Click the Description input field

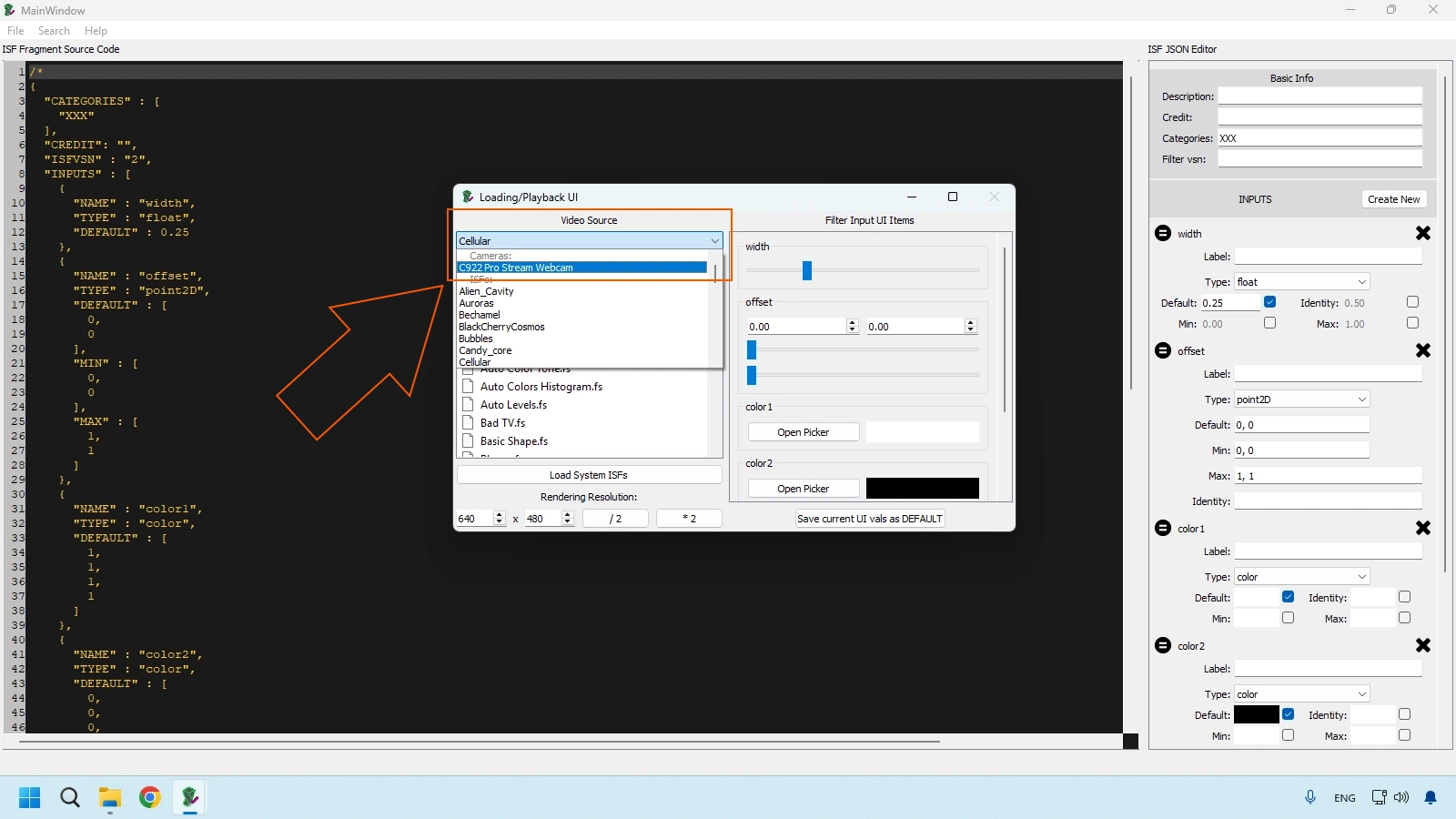[1320, 96]
